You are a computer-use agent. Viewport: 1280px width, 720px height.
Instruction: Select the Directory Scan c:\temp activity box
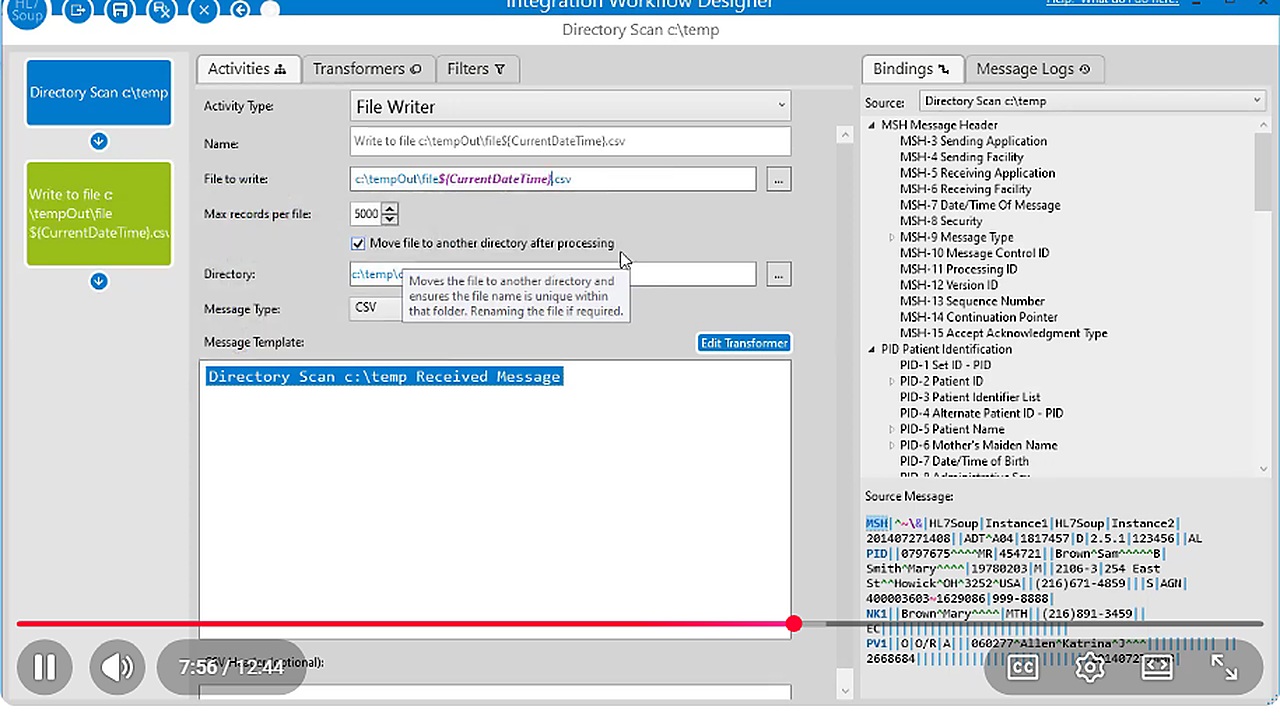[99, 92]
